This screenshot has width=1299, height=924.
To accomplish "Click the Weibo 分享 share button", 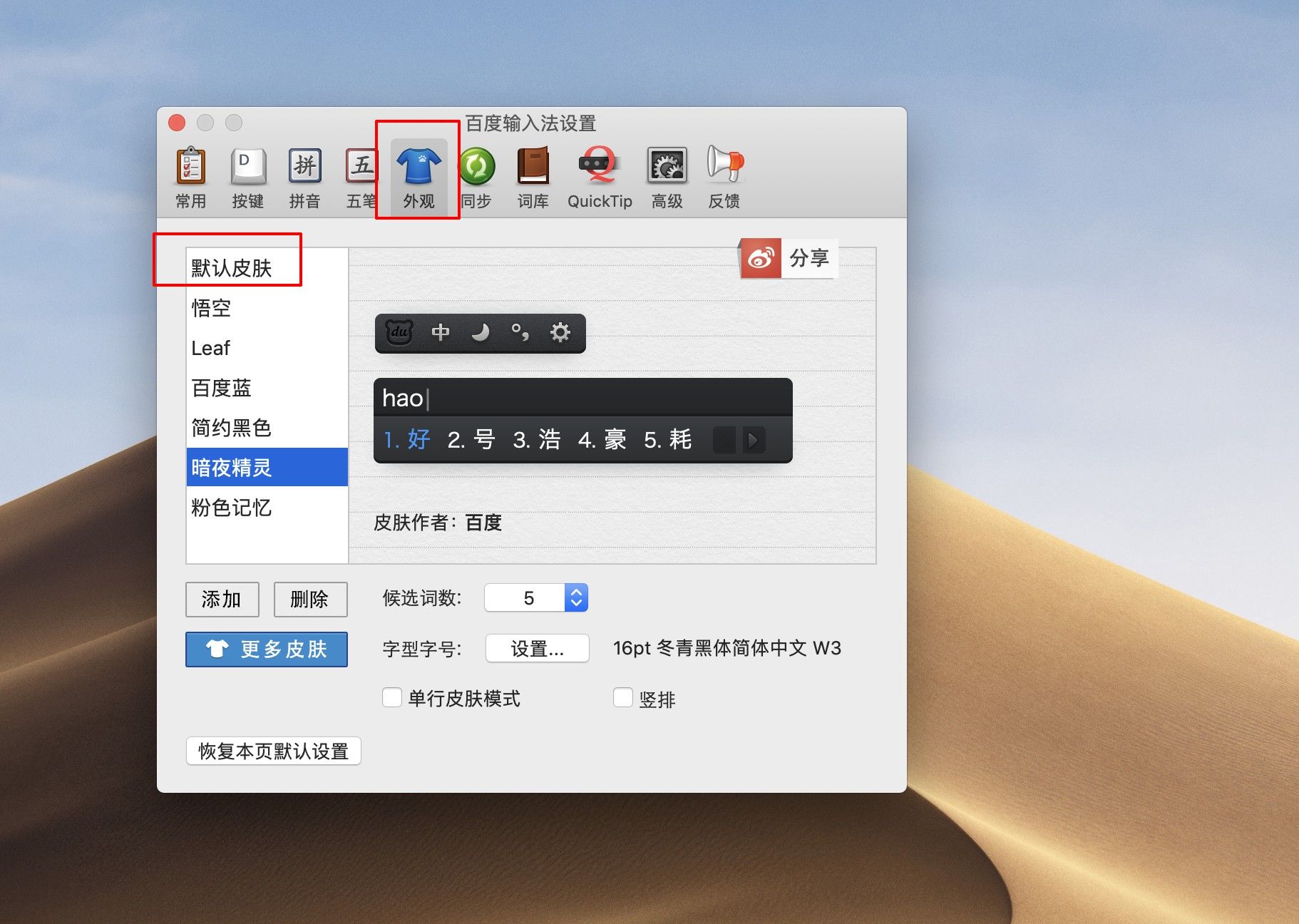I will [x=787, y=258].
